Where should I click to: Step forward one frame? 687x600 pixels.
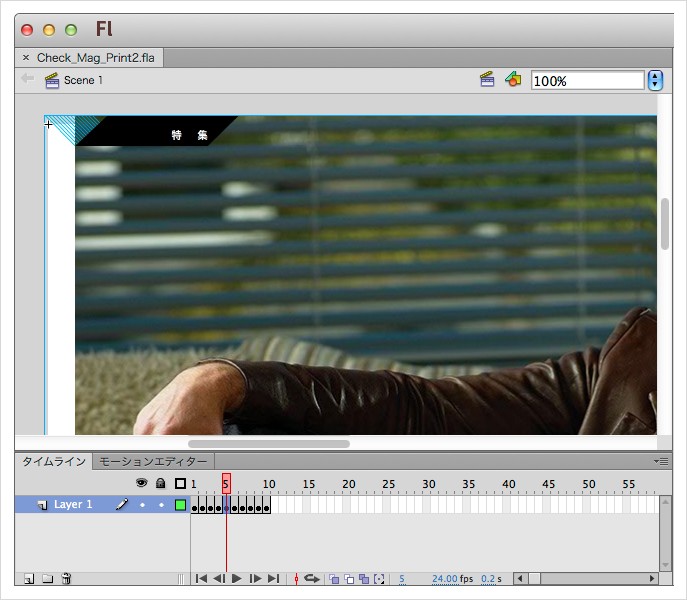pos(255,579)
